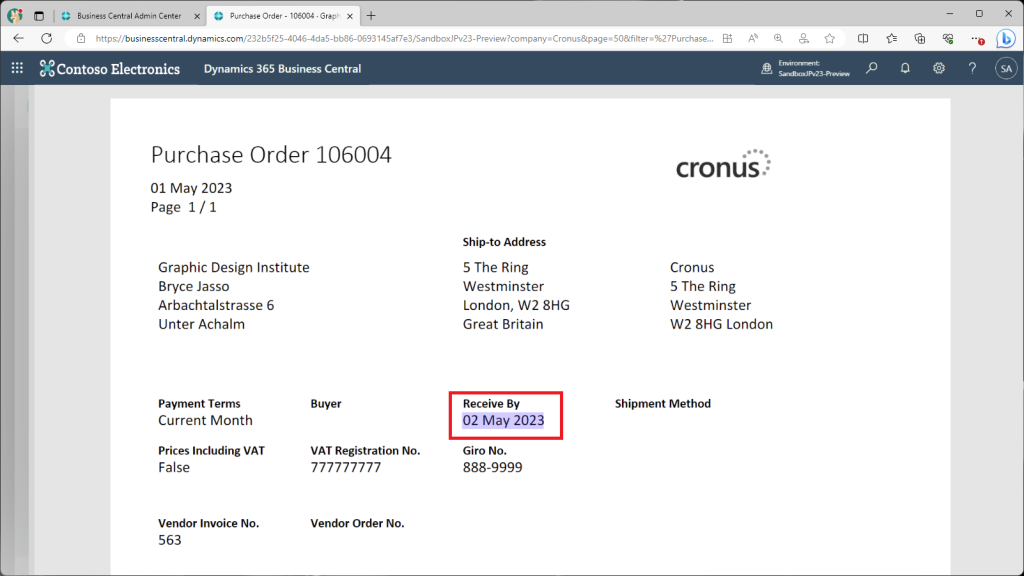The width and height of the screenshot is (1024, 576).
Task: Click the document date 01 May 2023
Action: pyautogui.click(x=191, y=188)
